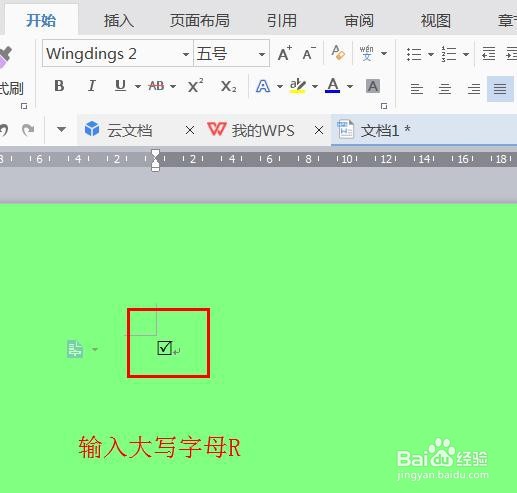517x493 pixels.
Task: Open the 插入 ribbon tab
Action: coord(119,21)
